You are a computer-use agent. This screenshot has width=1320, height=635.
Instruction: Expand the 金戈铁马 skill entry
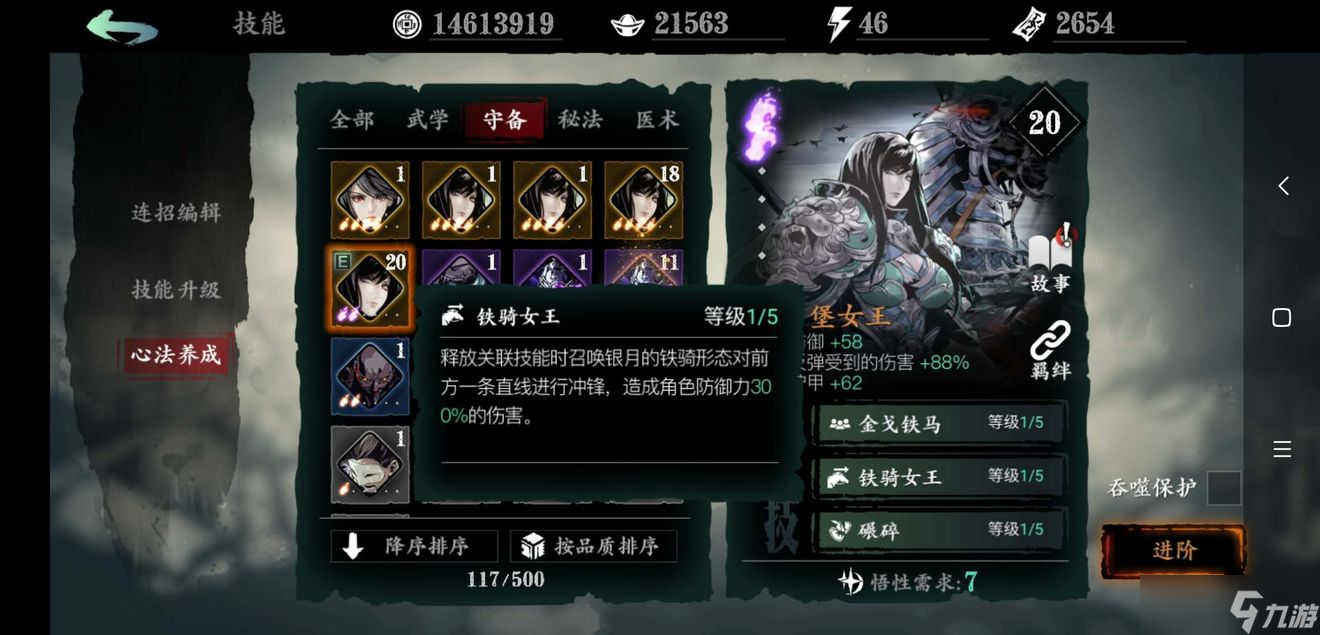coord(940,423)
